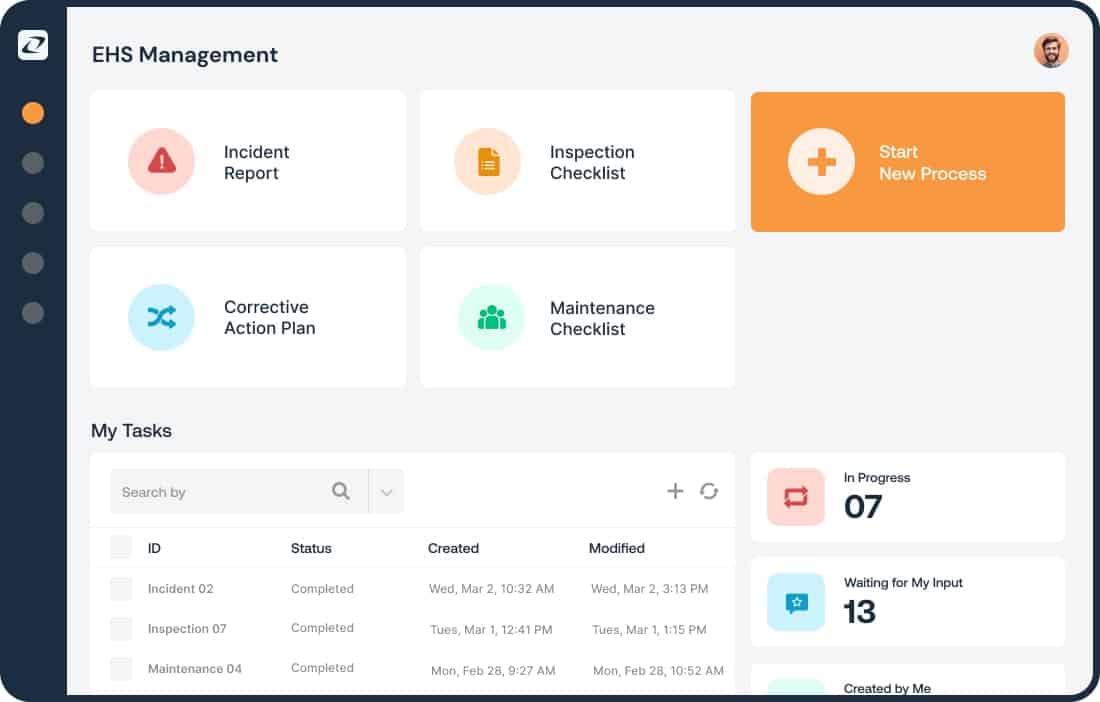Select the Inspection Checklist document icon

click(487, 161)
